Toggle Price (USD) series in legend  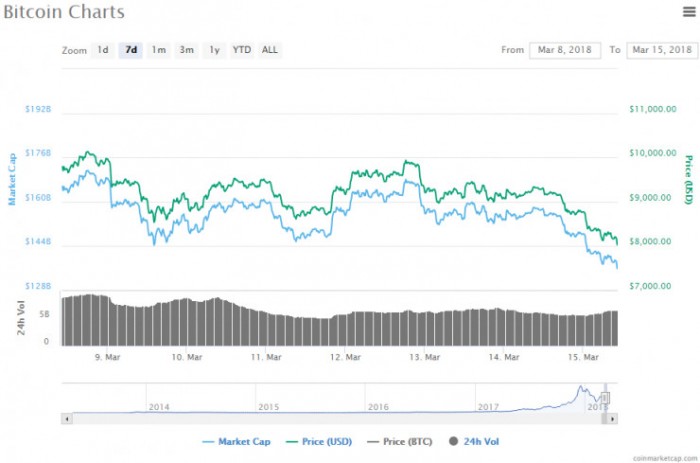point(319,442)
